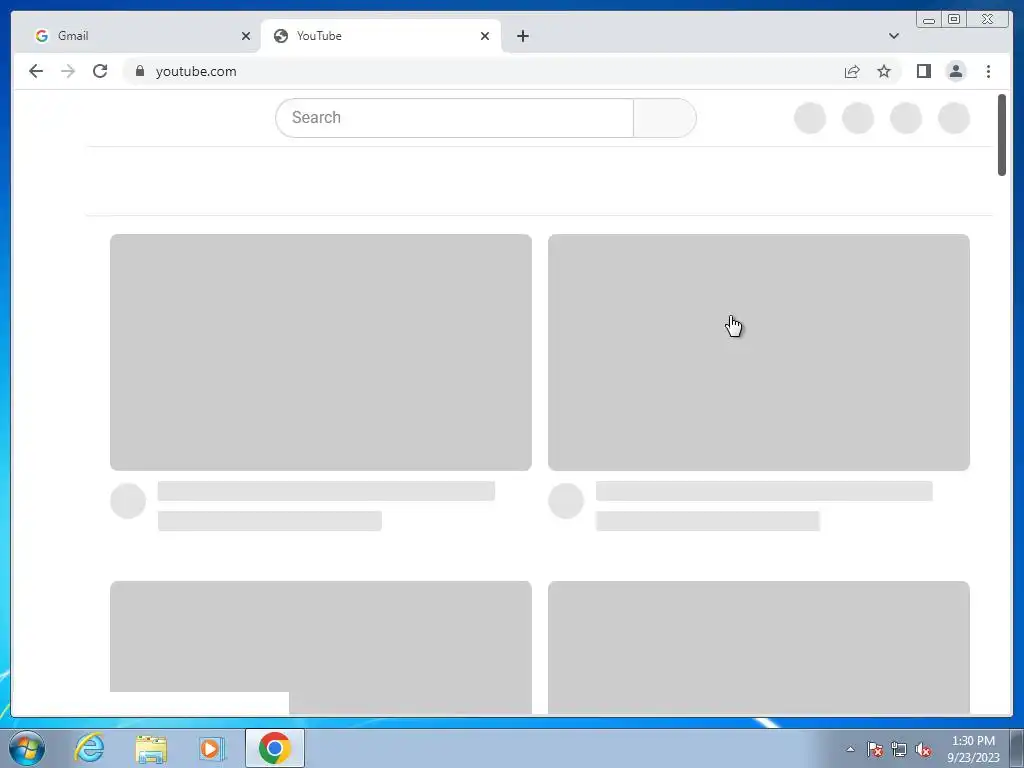The width and height of the screenshot is (1024, 768).
Task: Share this page icon in address bar
Action: [852, 71]
